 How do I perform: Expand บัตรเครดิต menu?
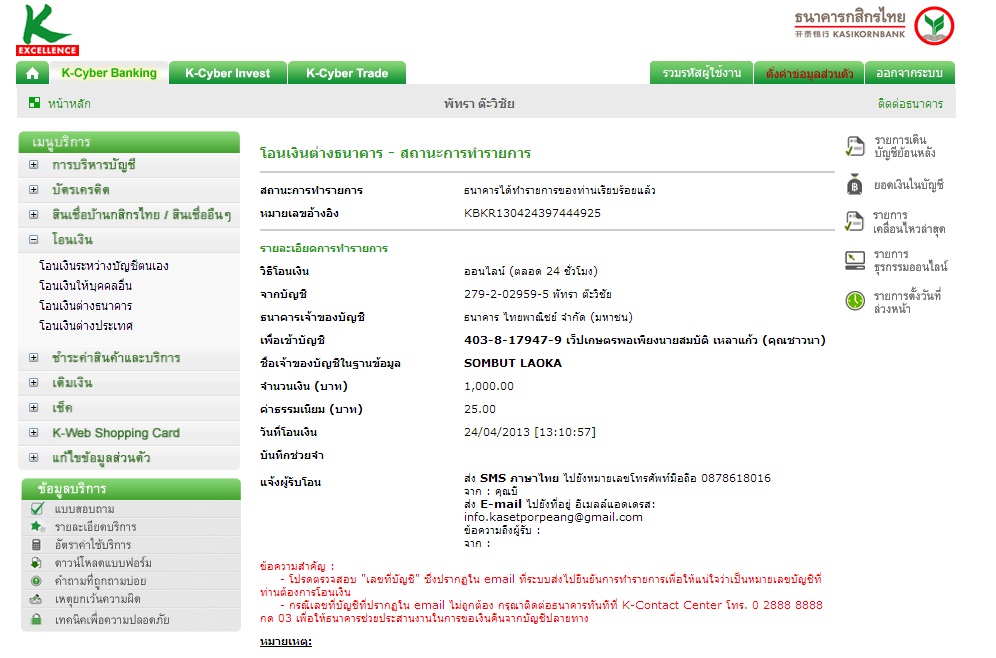[x=34, y=189]
